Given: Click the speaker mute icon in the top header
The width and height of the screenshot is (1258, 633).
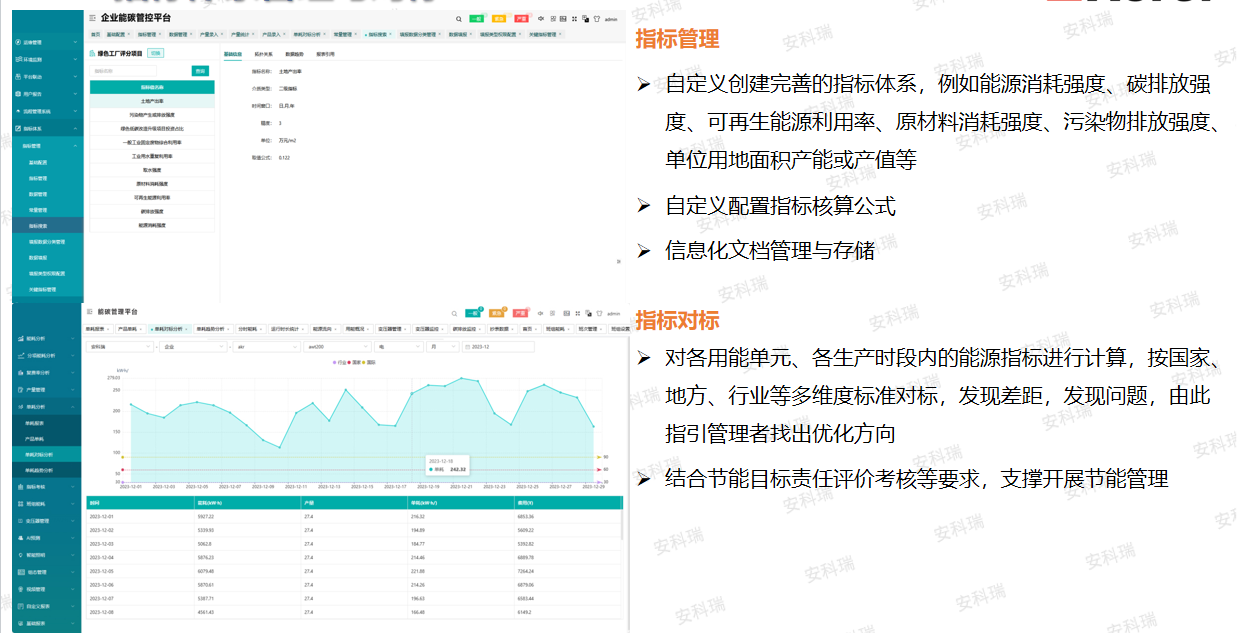Looking at the screenshot, I should pos(541,19).
